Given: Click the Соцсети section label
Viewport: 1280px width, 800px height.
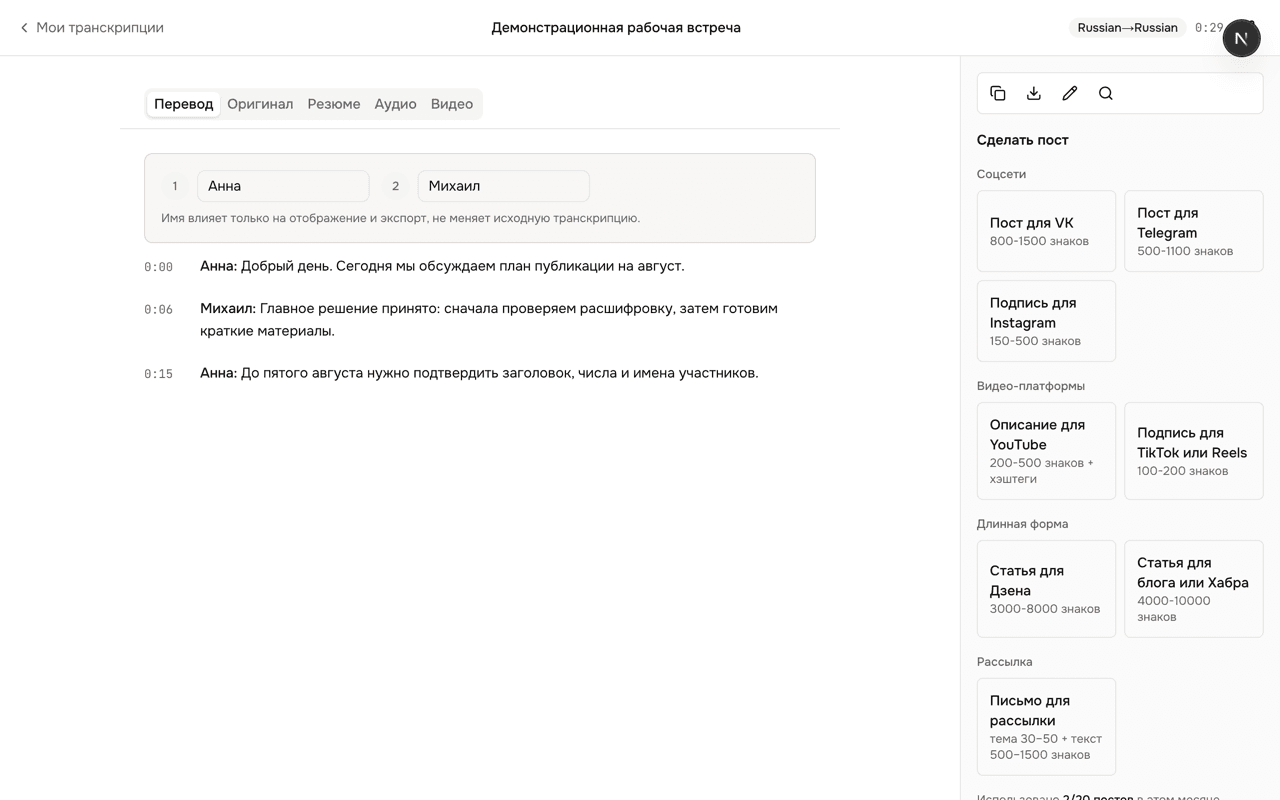Looking at the screenshot, I should click(1001, 174).
